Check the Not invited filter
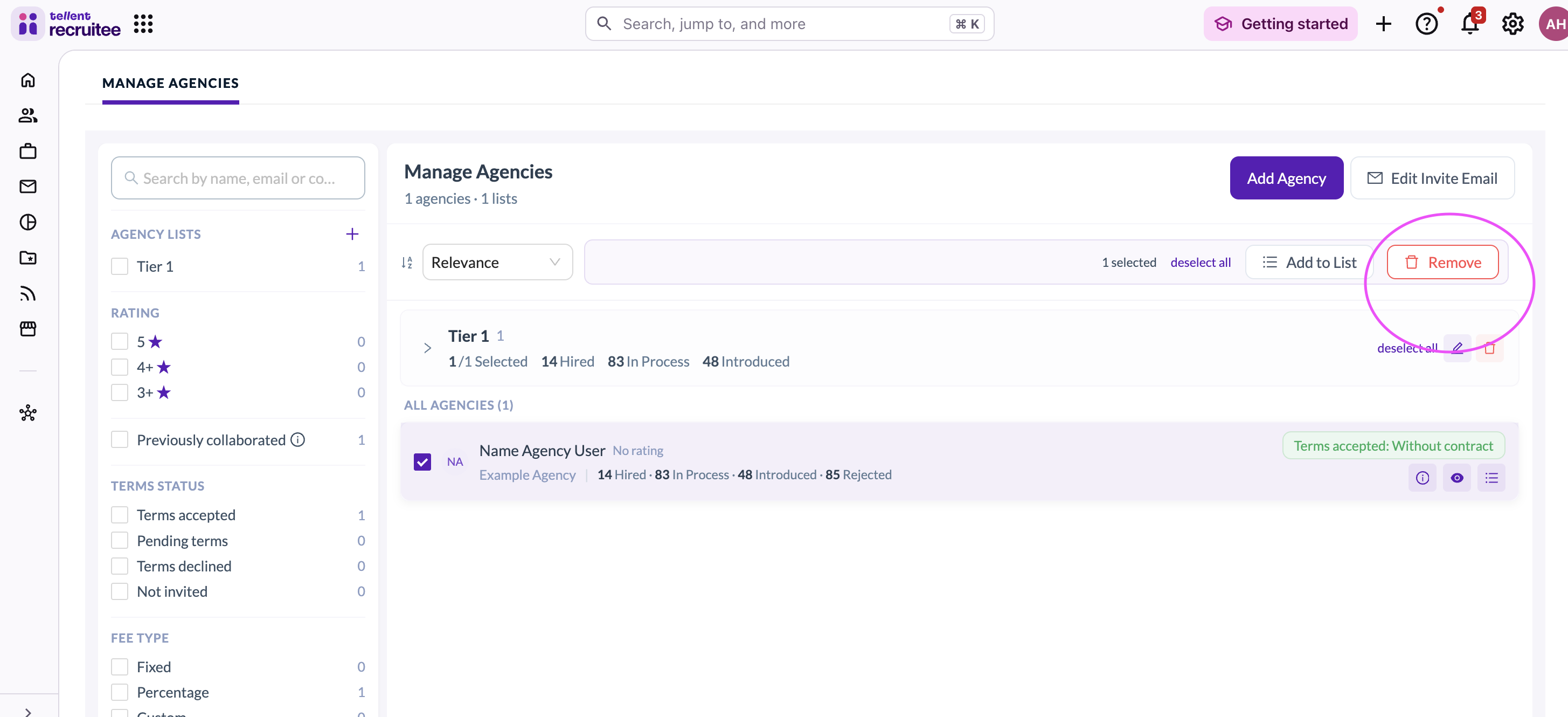The image size is (1568, 717). pyautogui.click(x=119, y=591)
